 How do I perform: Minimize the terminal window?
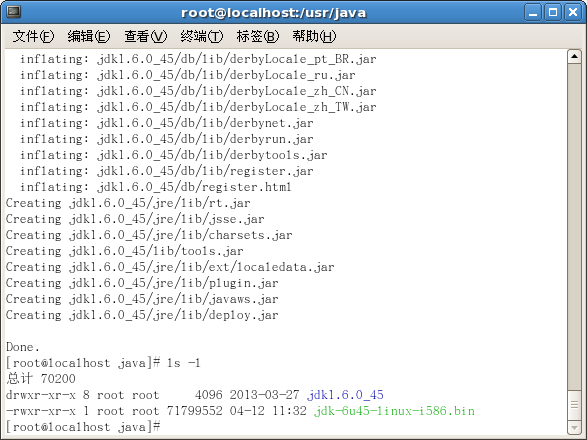click(x=533, y=12)
